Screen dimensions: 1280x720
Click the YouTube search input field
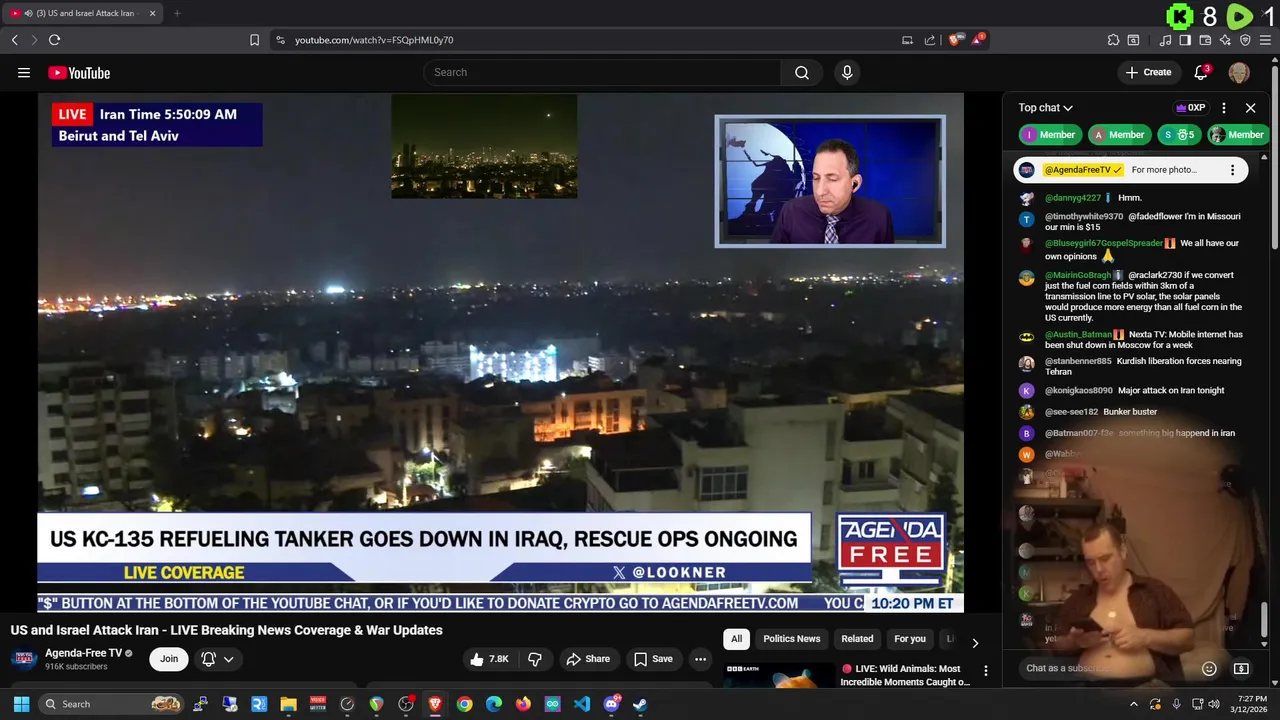click(602, 72)
